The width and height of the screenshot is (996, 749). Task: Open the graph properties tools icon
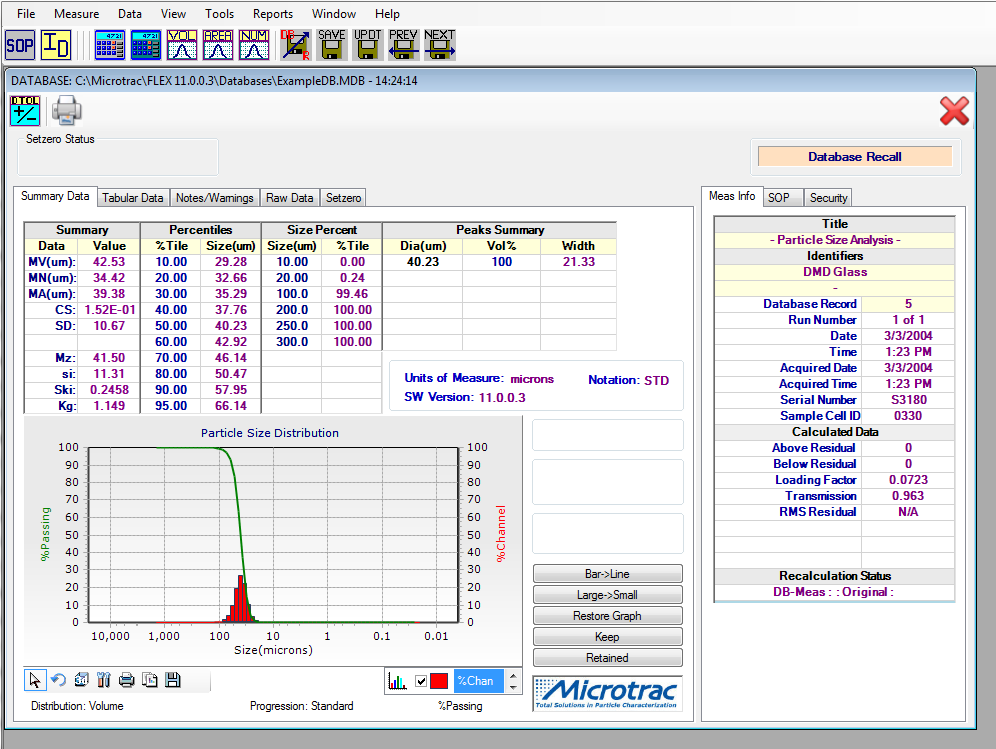coord(104,680)
